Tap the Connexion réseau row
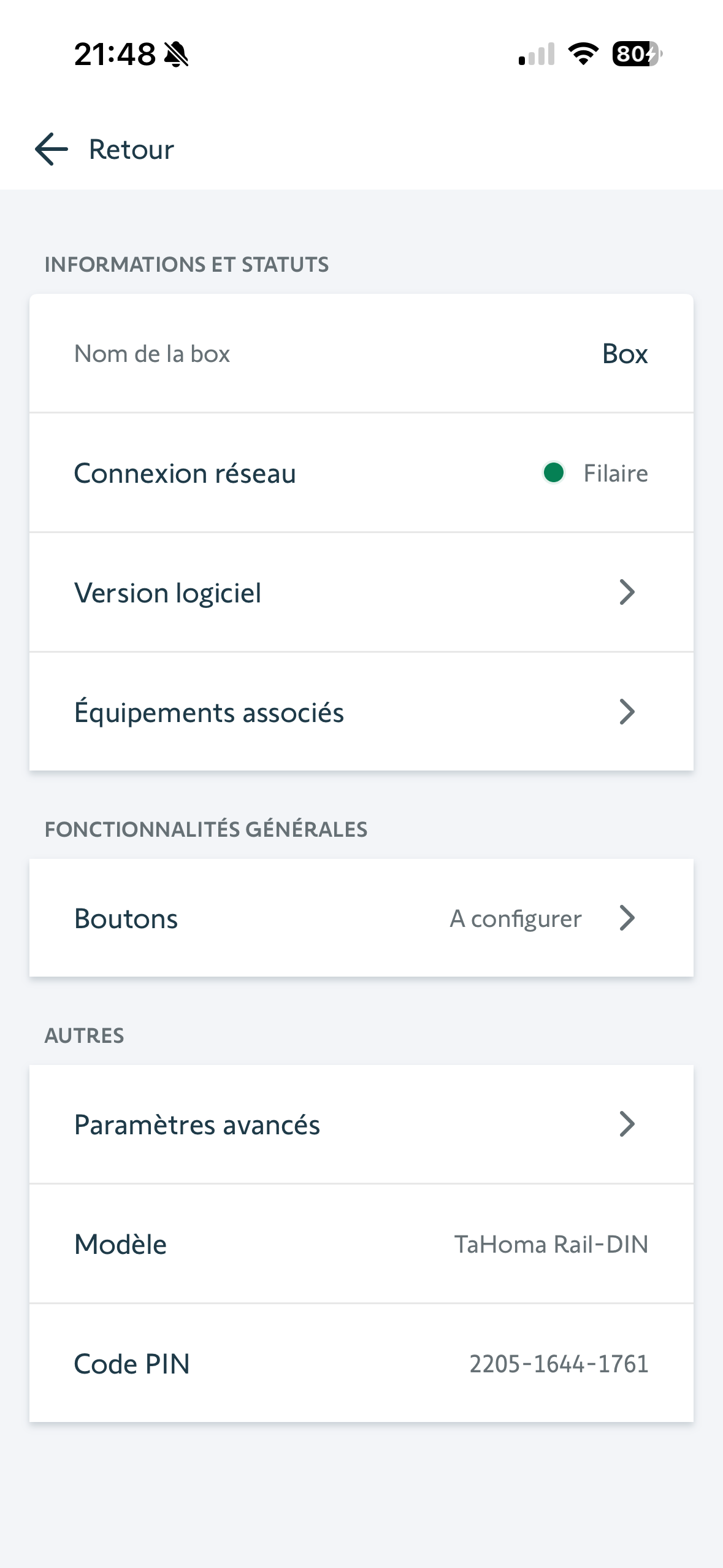 point(185,474)
